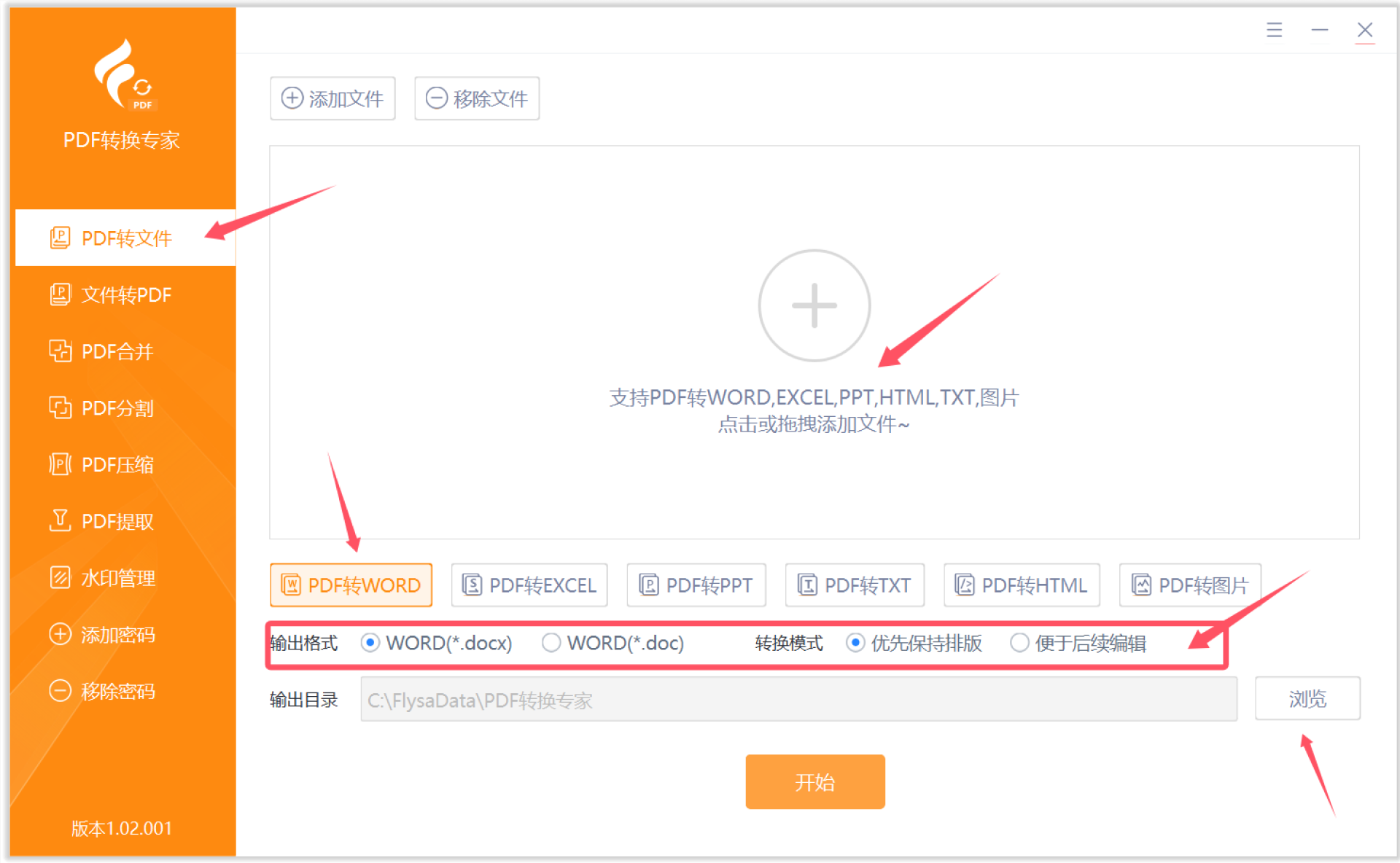Open the PDF合并 merge tool
Screen dimensions: 1400x863
coord(102,351)
